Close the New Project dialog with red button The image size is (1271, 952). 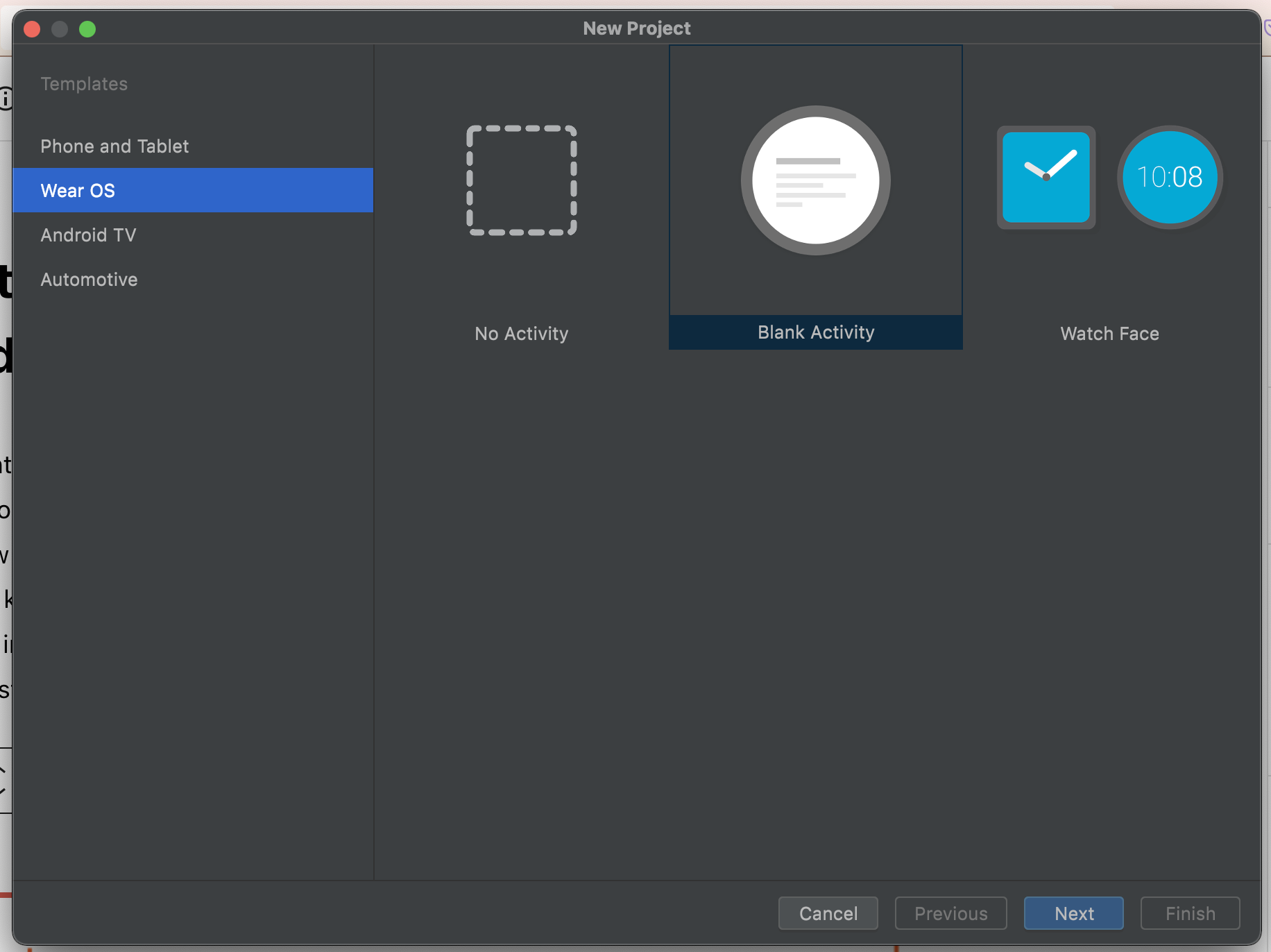coord(32,29)
